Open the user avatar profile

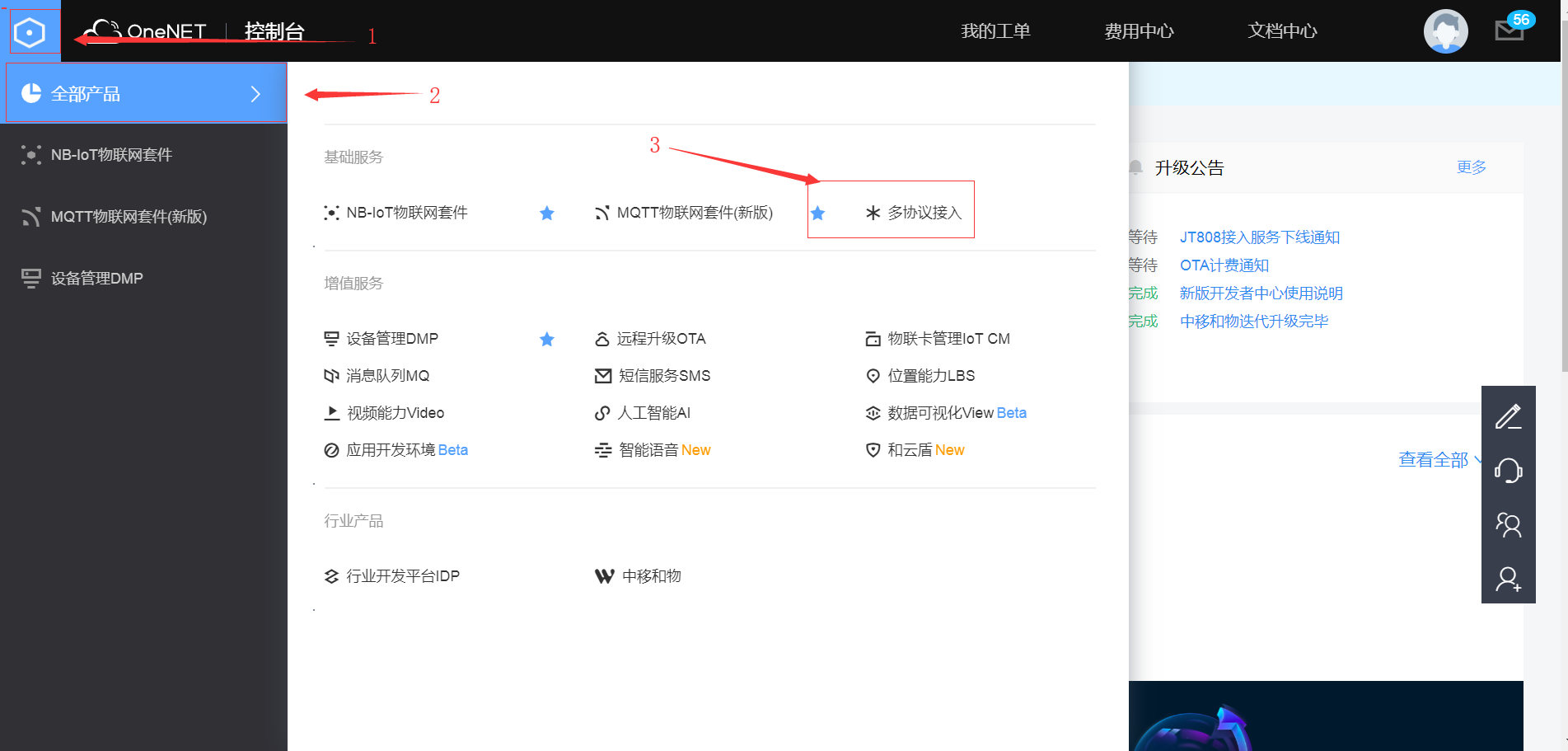click(x=1445, y=31)
